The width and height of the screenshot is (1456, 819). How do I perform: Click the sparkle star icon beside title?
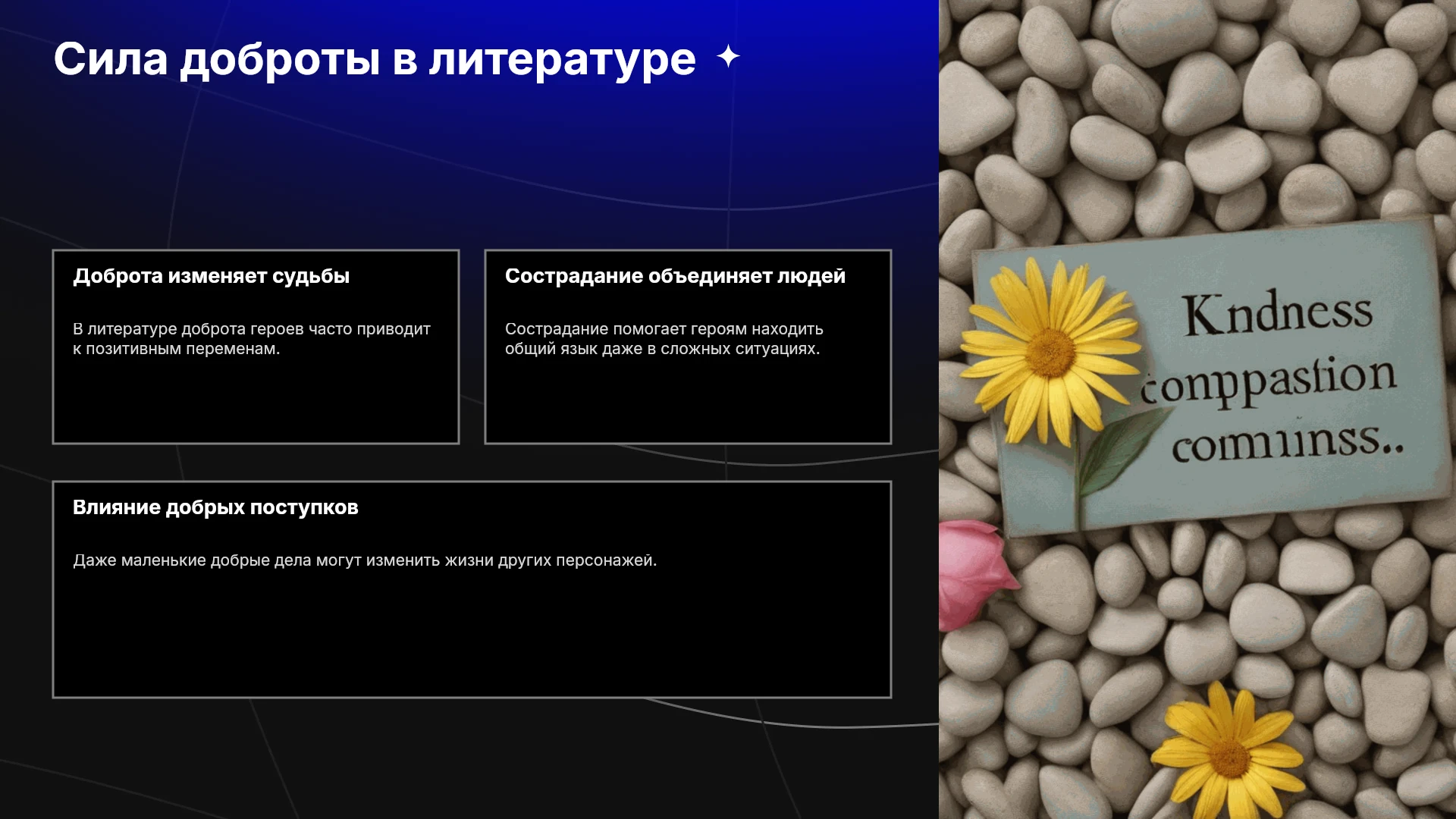point(728,57)
